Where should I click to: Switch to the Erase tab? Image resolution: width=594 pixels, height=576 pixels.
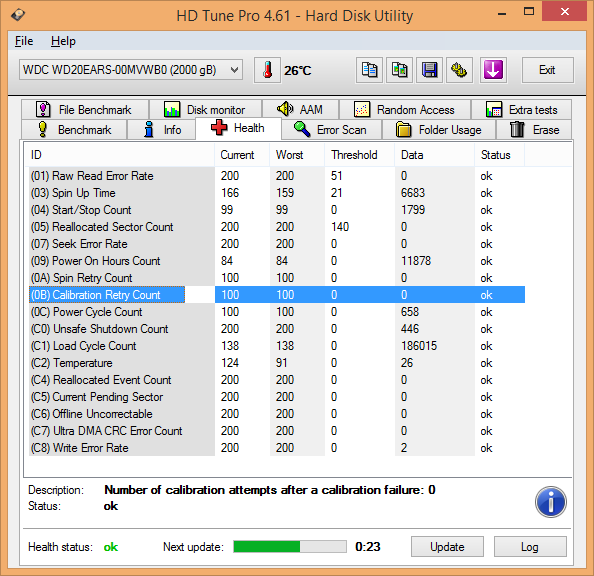pos(535,130)
